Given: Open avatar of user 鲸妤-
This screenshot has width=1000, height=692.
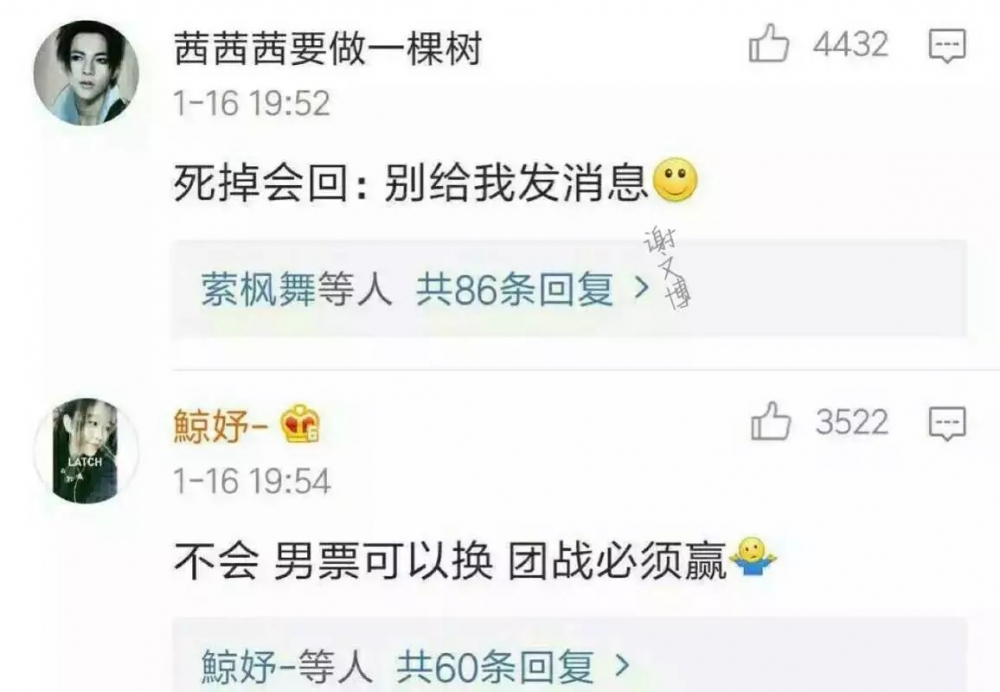Looking at the screenshot, I should tap(86, 451).
